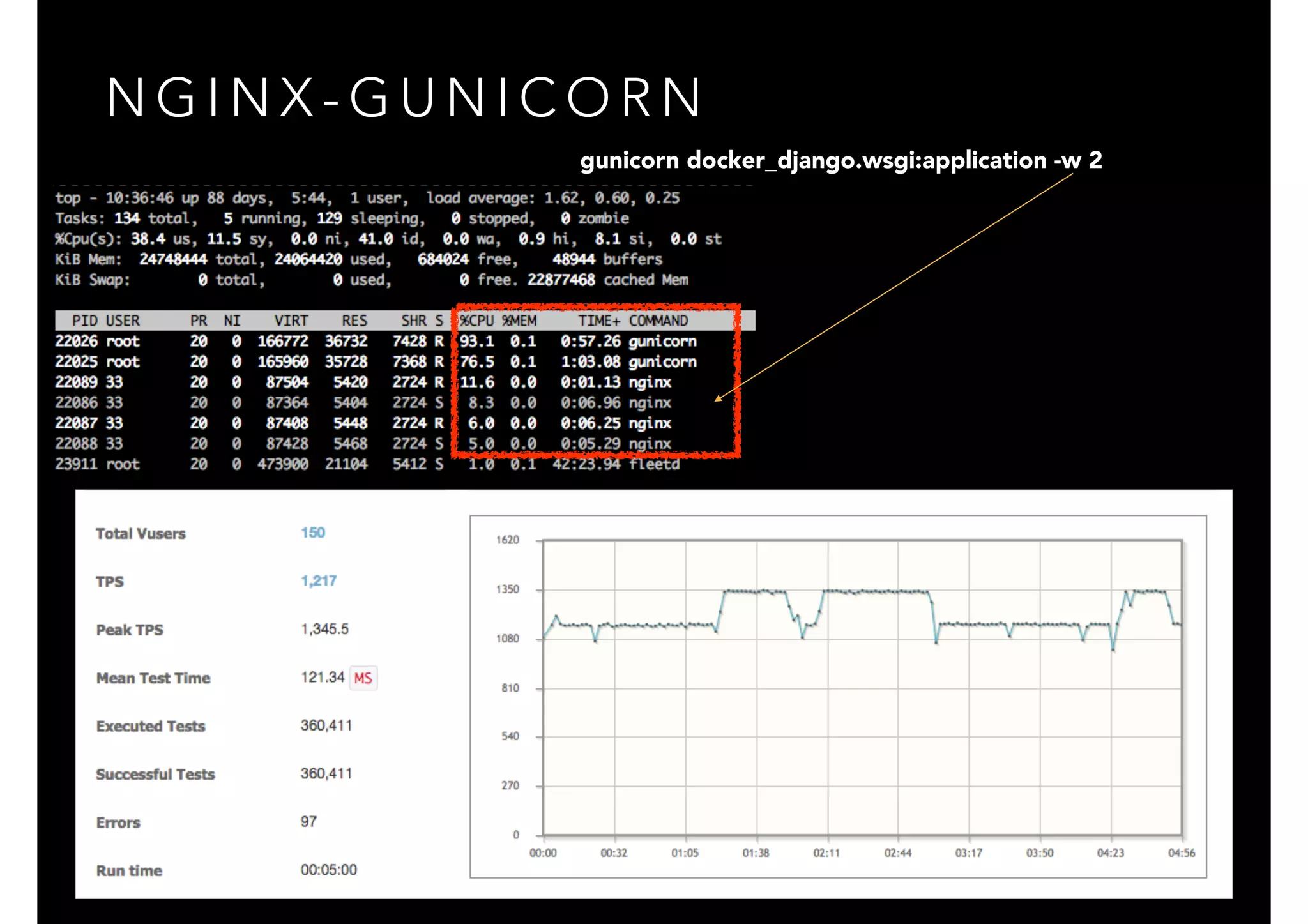
Task: Click the Run time value 00:05:00
Action: click(x=328, y=870)
